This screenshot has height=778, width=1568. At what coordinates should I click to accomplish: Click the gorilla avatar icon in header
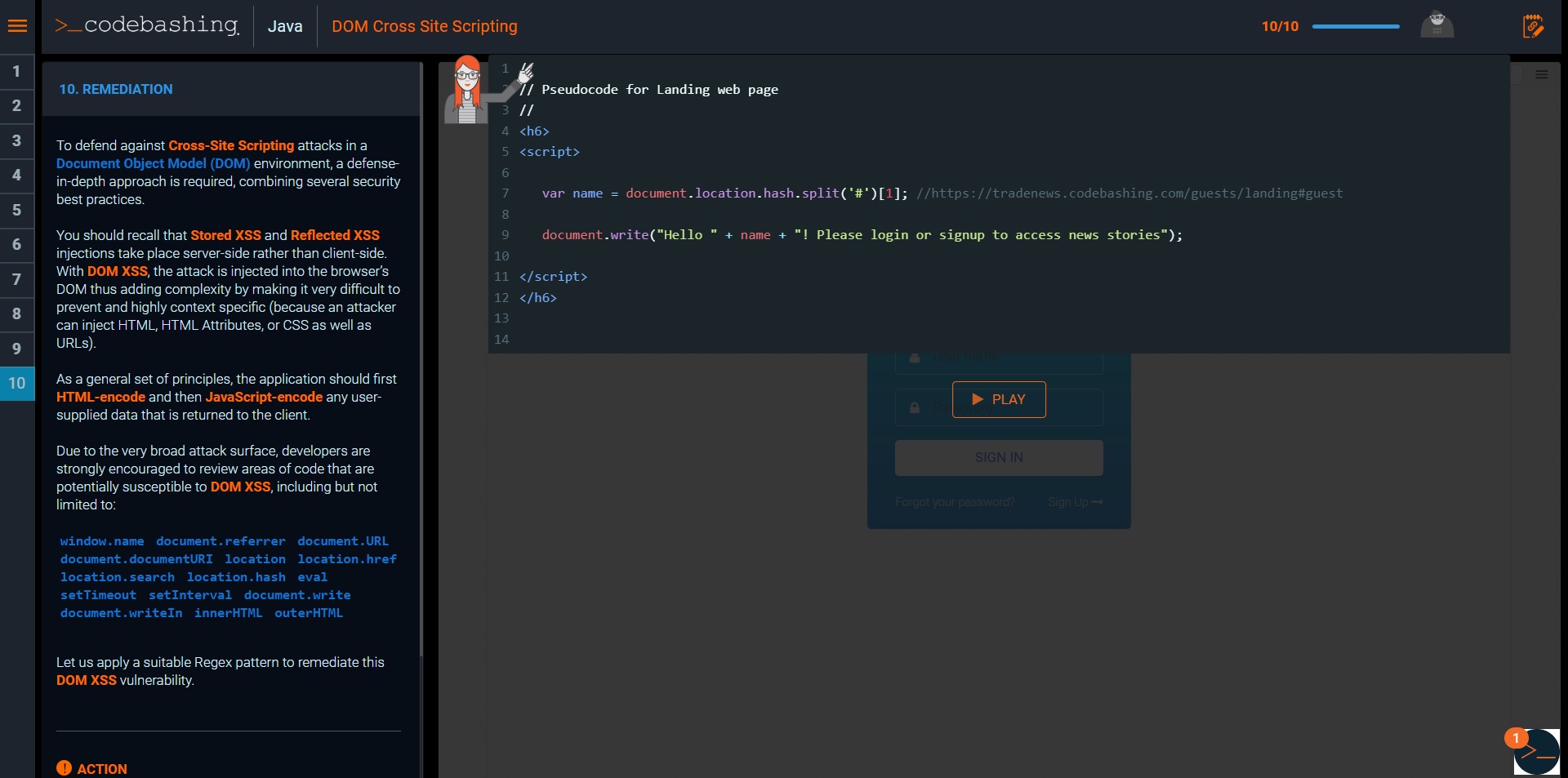click(x=1437, y=24)
